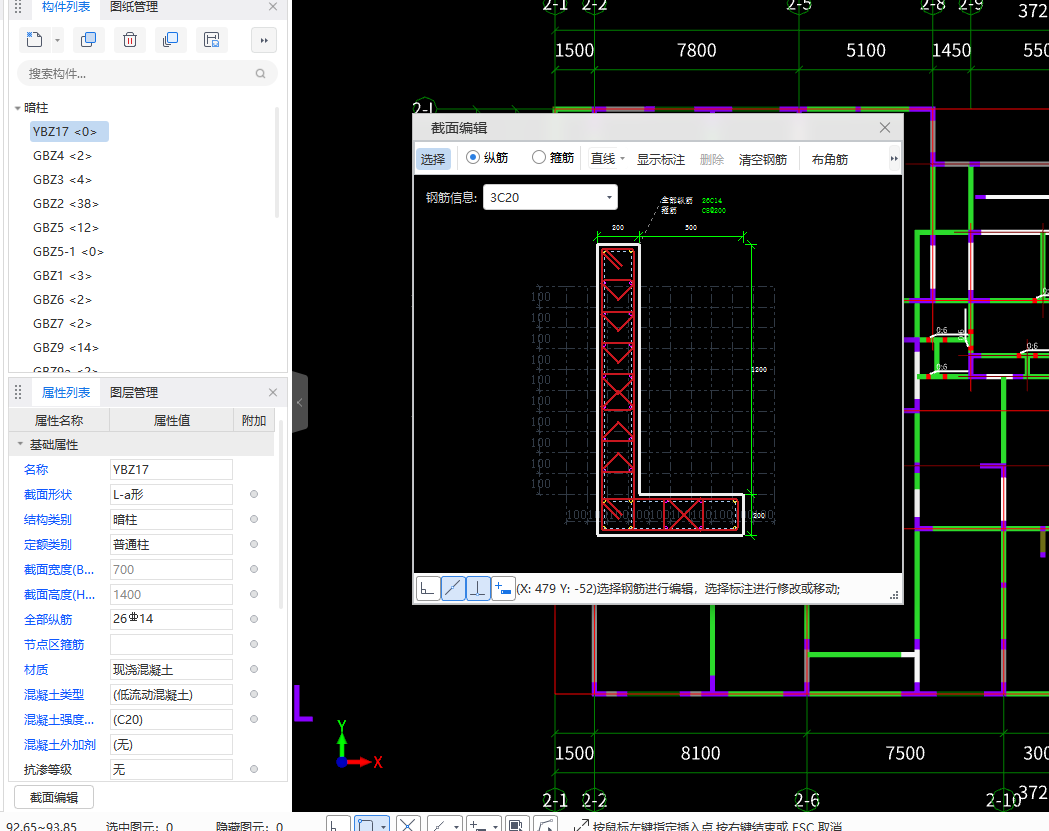1049x831 pixels.
Task: Close the component list panel
Action: (x=273, y=7)
